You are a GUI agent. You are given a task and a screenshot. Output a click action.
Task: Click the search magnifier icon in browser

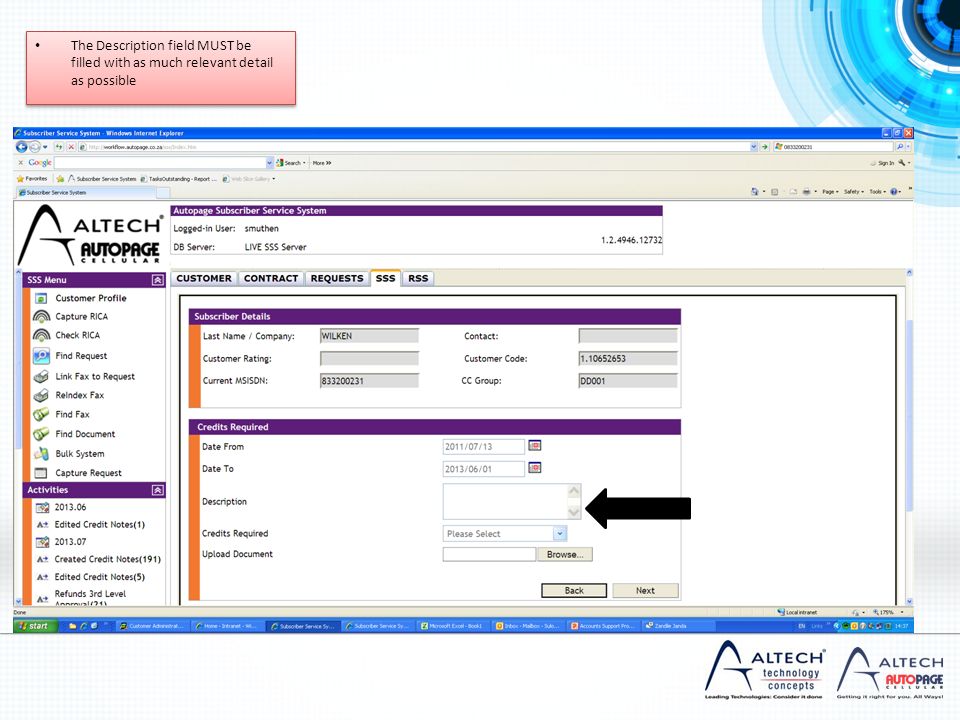pyautogui.click(x=899, y=147)
